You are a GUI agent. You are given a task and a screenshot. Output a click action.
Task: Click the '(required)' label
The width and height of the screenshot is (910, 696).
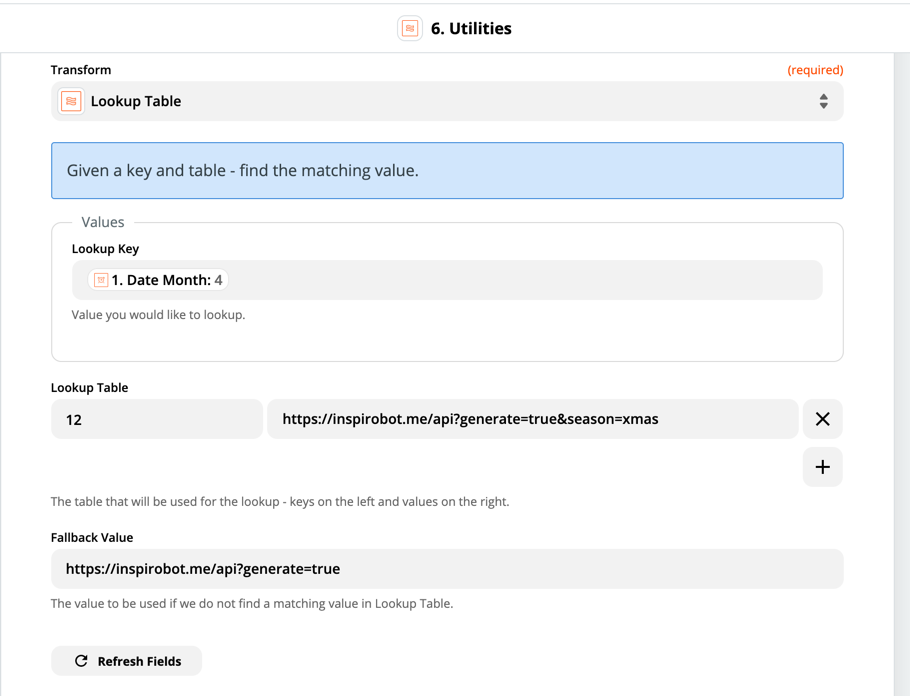(815, 70)
